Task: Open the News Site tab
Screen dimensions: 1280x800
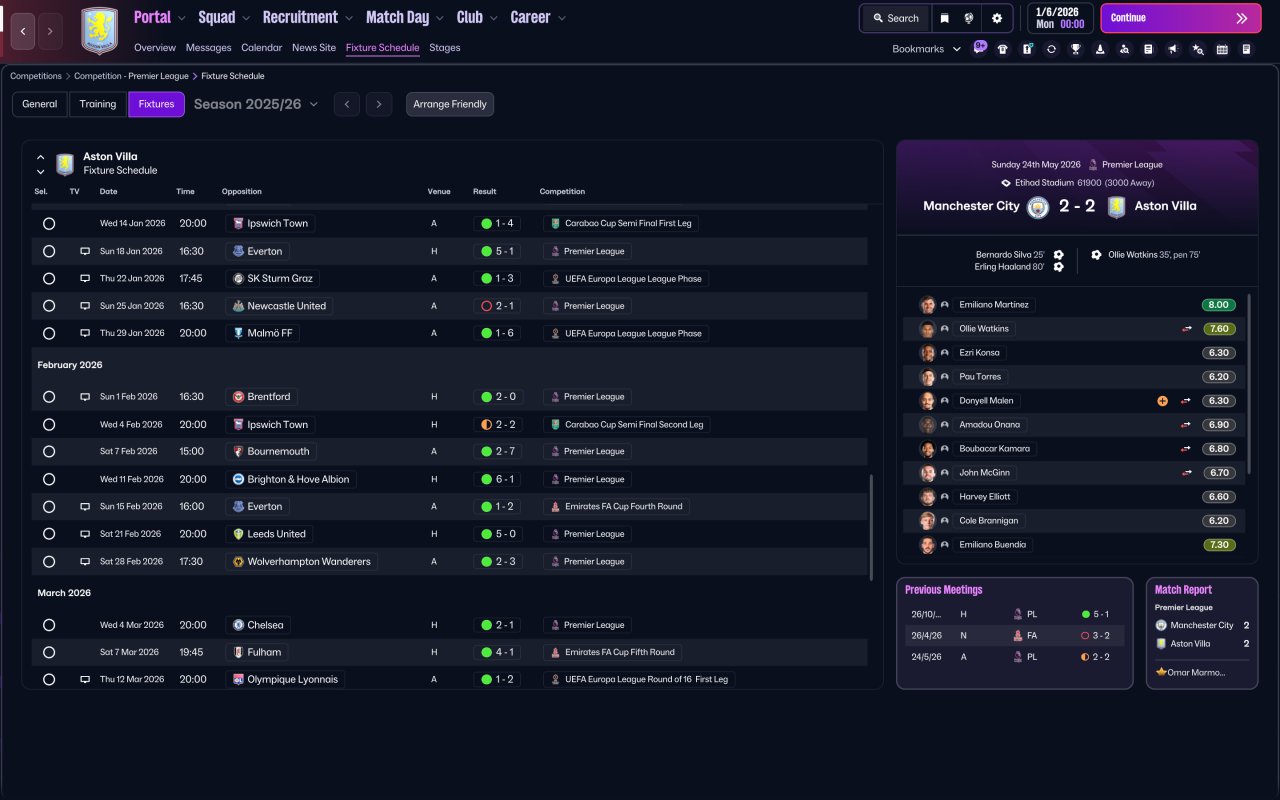Action: coord(314,48)
